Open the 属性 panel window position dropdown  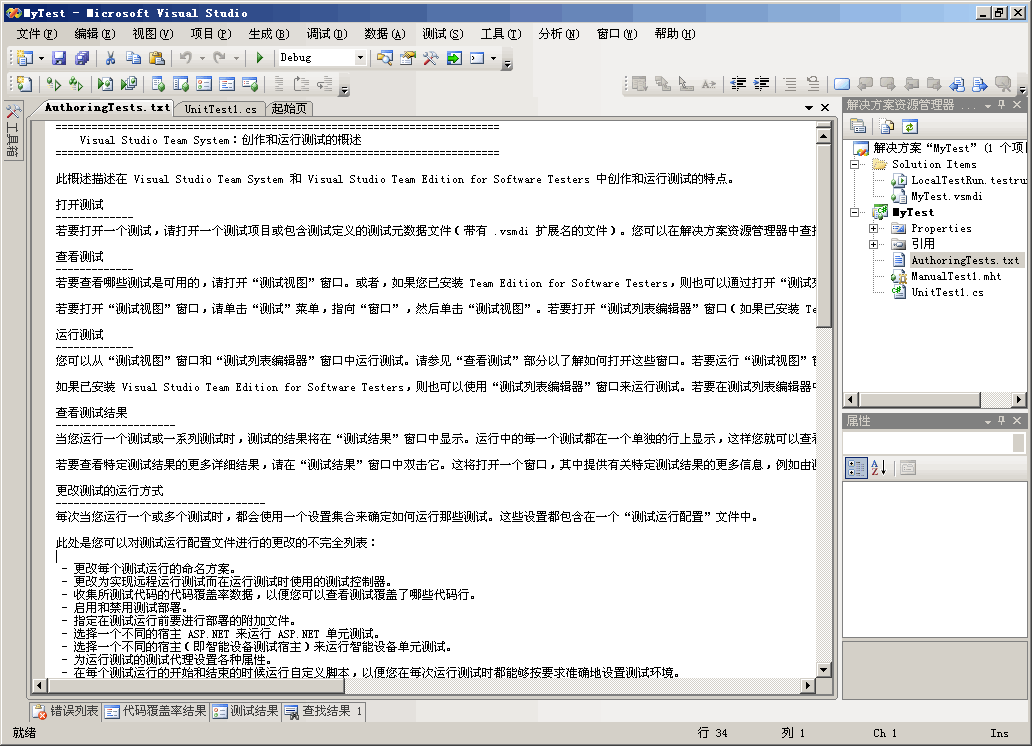[988, 421]
